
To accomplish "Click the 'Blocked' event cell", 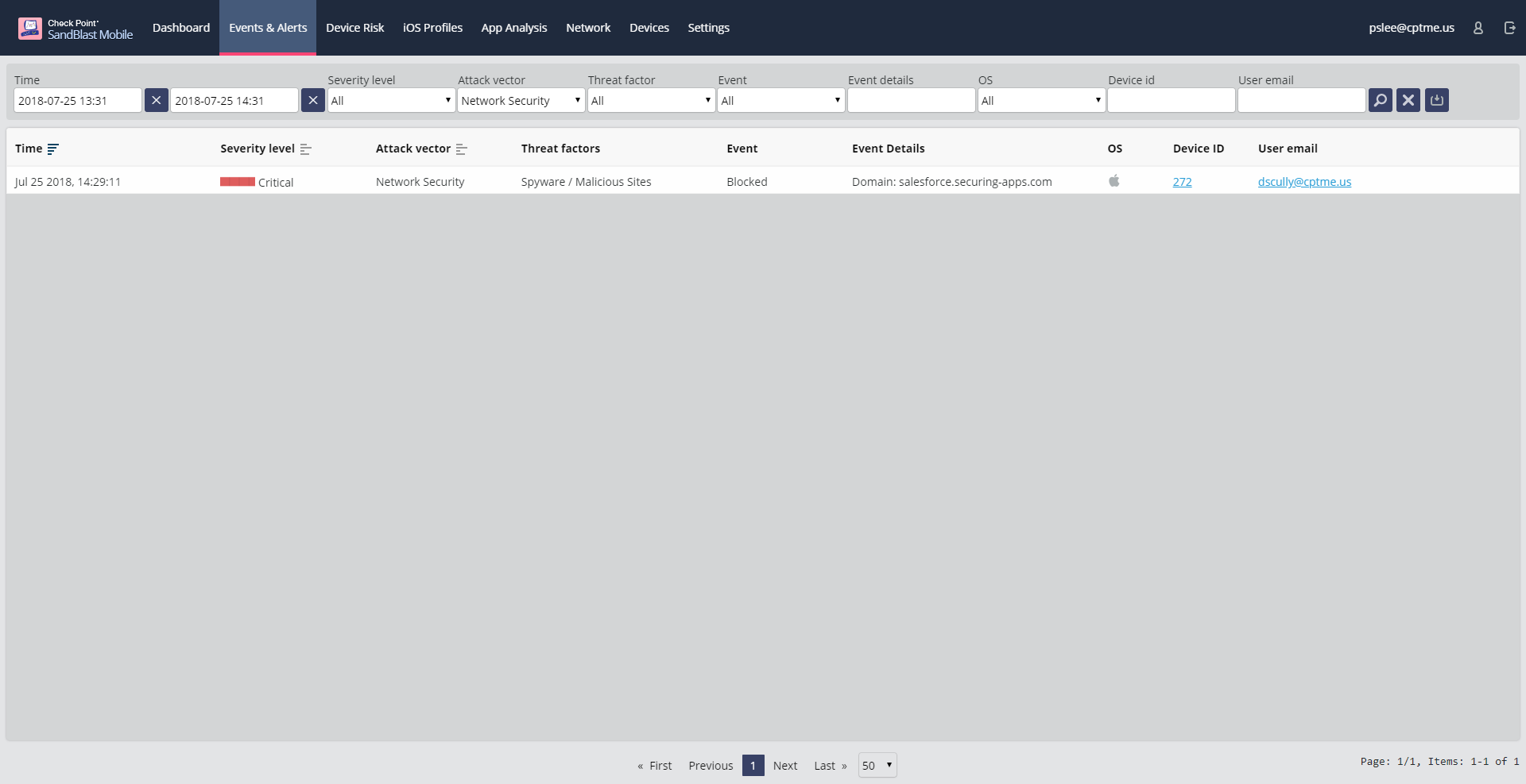I will [747, 182].
